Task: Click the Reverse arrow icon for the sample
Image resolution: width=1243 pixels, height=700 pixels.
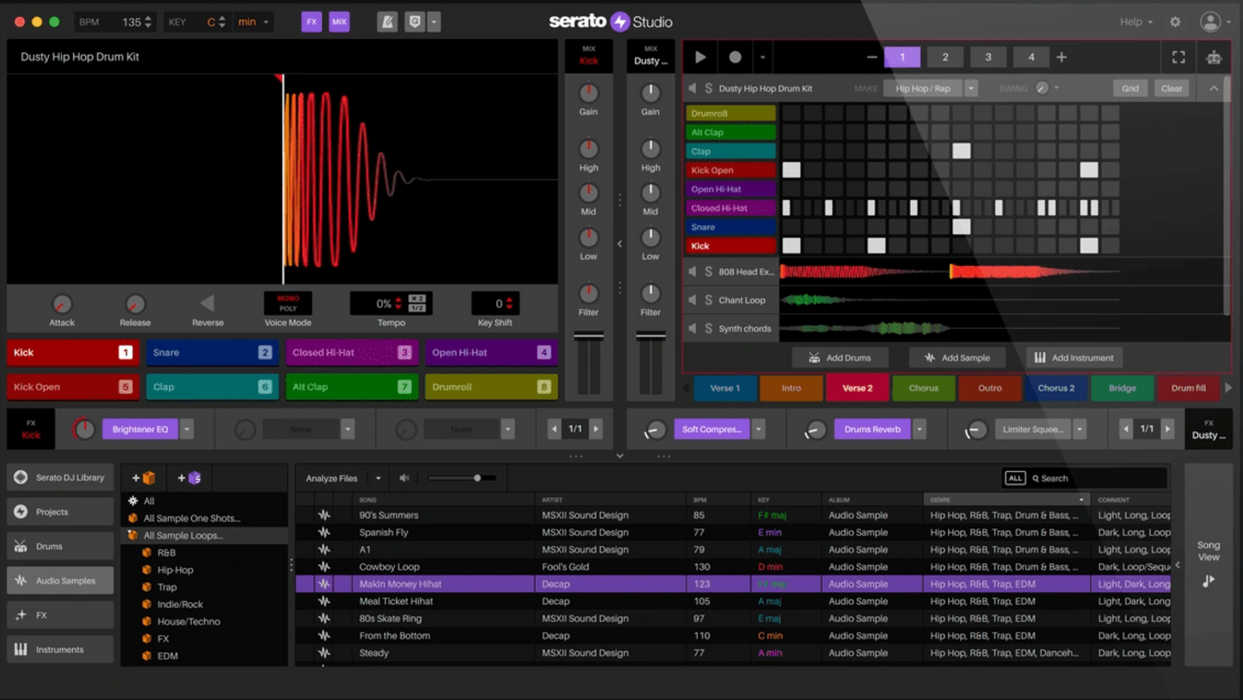Action: [207, 303]
